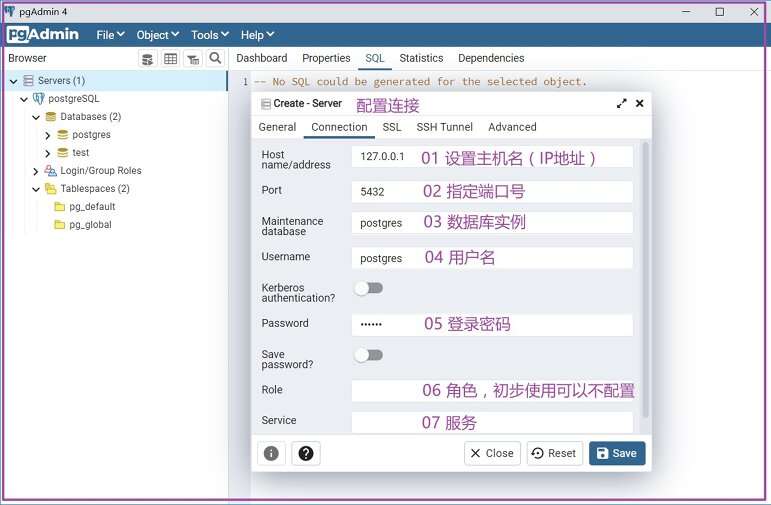The image size is (771, 505).
Task: Click the Databases stack icon
Action: (51, 117)
